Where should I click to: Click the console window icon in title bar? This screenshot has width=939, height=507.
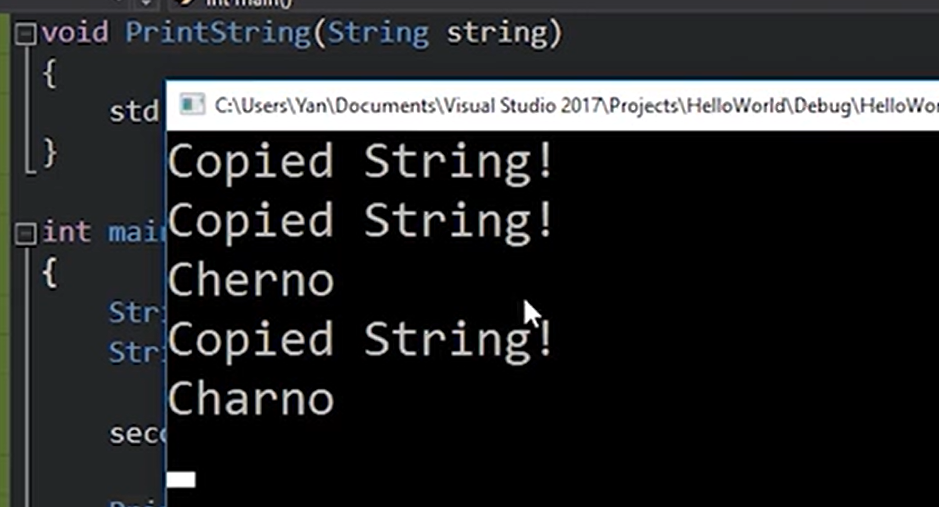click(x=192, y=105)
